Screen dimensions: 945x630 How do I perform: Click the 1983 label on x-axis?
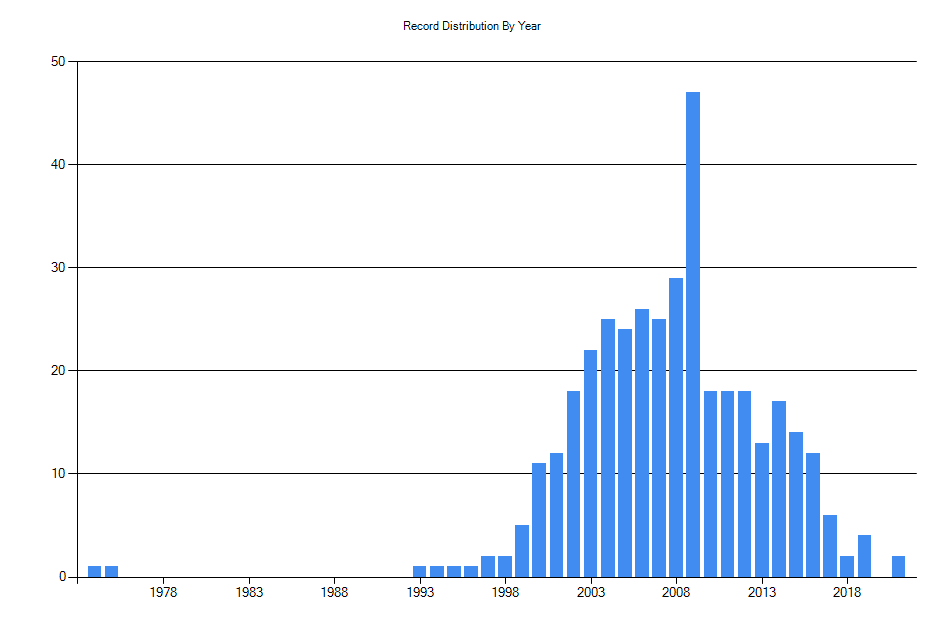click(249, 590)
